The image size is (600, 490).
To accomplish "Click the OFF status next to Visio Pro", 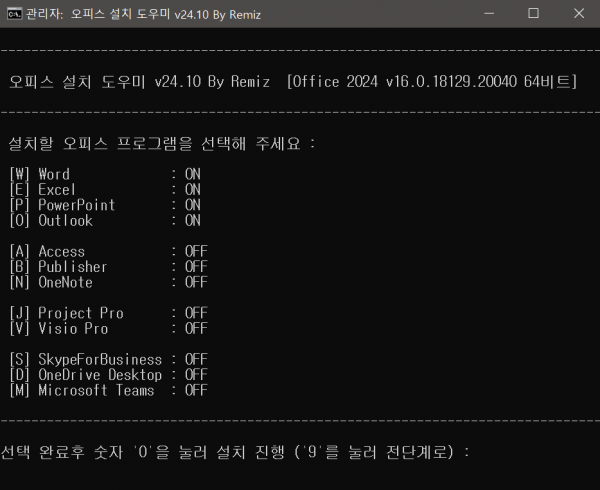I will (196, 328).
